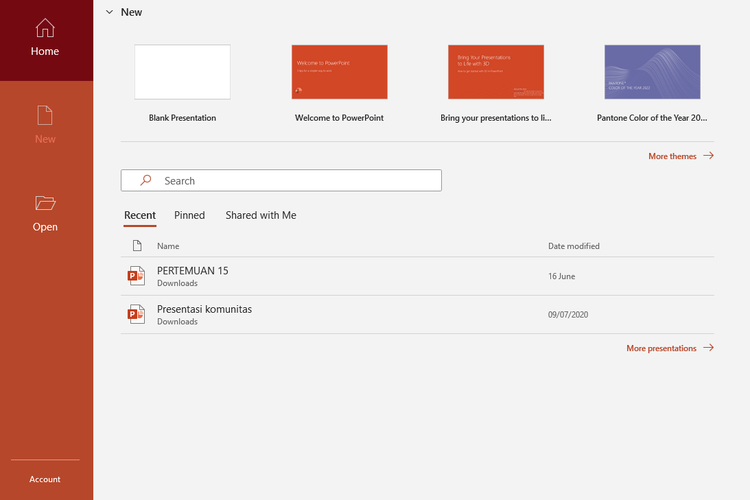Image resolution: width=750 pixels, height=500 pixels.
Task: Open the More themes link
Action: [672, 156]
